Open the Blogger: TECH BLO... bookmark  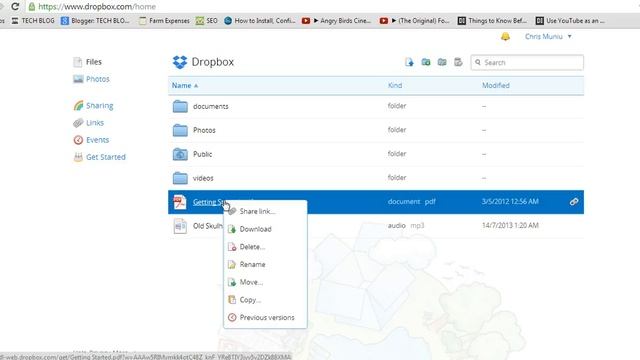pyautogui.click(x=95, y=20)
